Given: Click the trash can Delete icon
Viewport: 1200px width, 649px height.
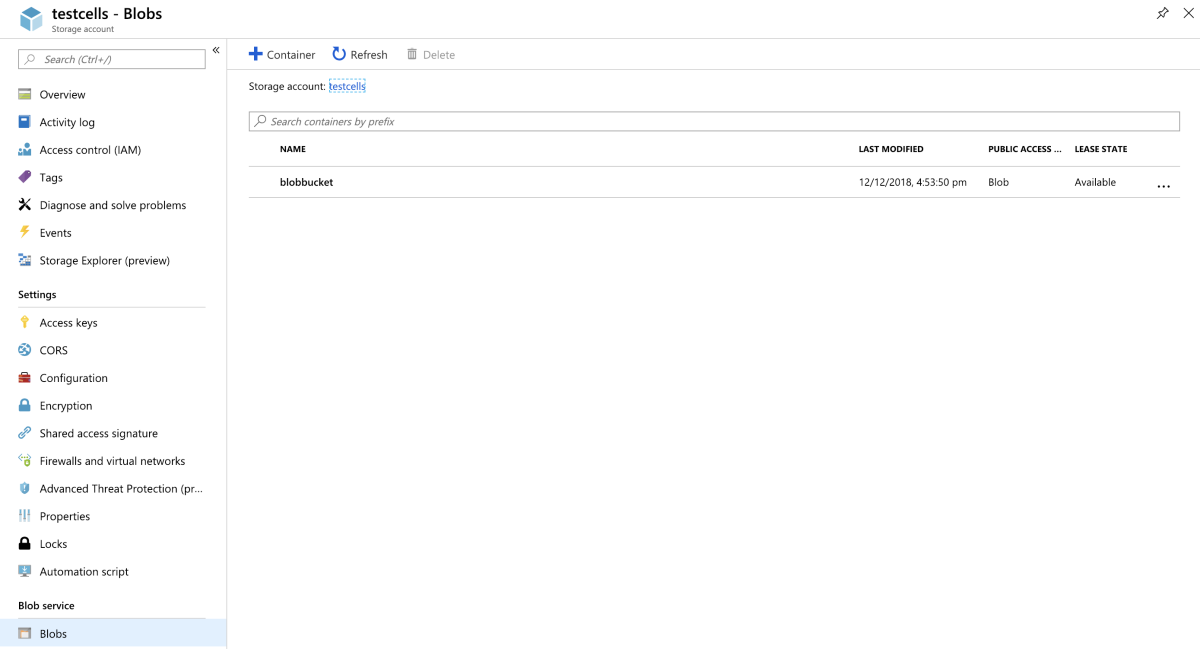Looking at the screenshot, I should point(412,54).
